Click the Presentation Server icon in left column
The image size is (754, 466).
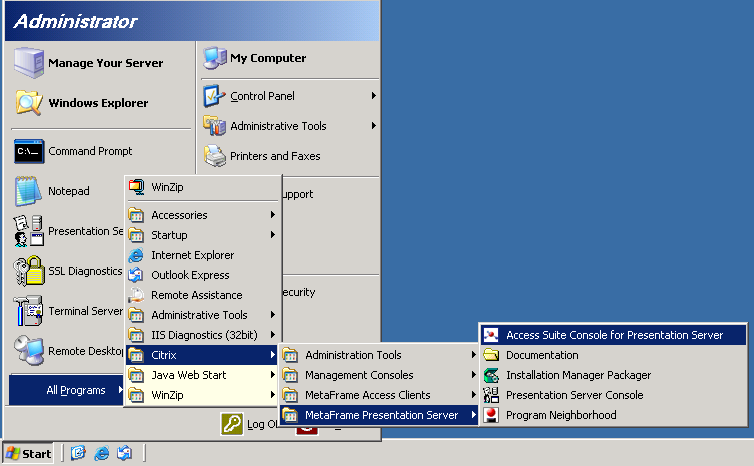pos(28,231)
